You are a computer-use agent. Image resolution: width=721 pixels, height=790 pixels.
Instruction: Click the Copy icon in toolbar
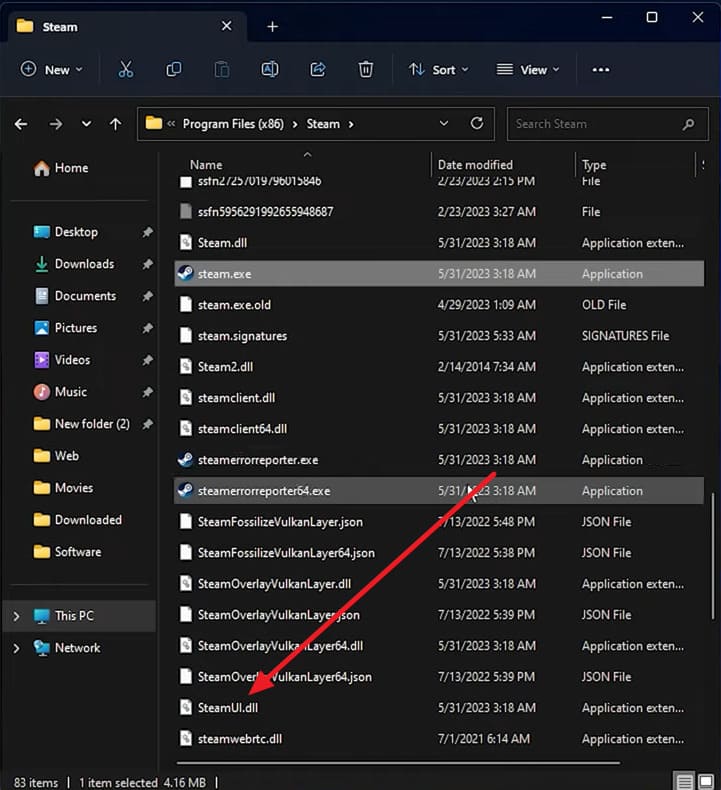tap(174, 70)
